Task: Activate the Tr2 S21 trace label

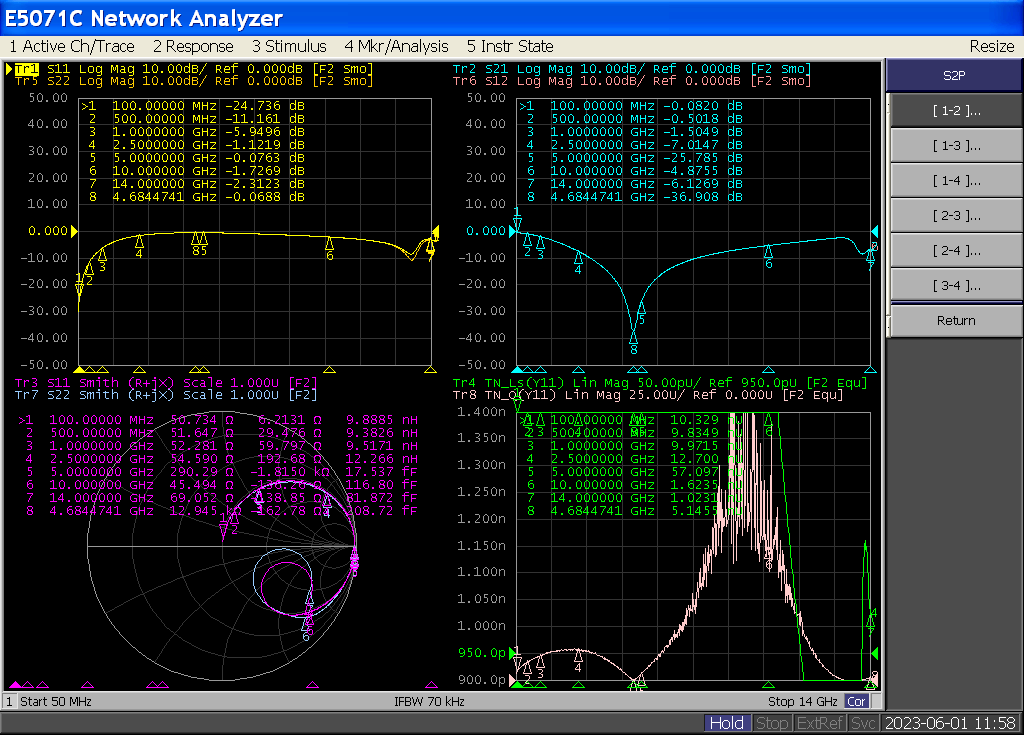Action: pos(632,69)
